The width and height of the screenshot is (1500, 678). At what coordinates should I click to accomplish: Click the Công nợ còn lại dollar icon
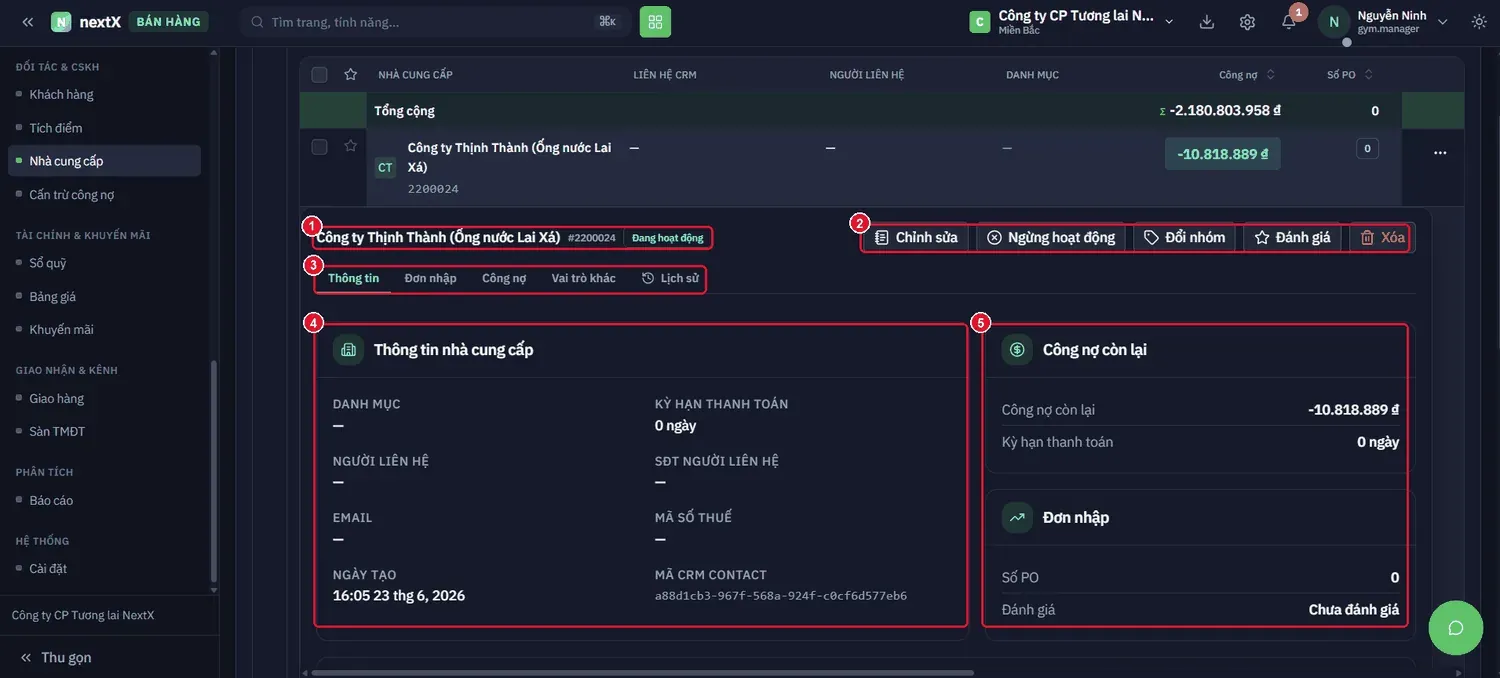pyautogui.click(x=1017, y=350)
